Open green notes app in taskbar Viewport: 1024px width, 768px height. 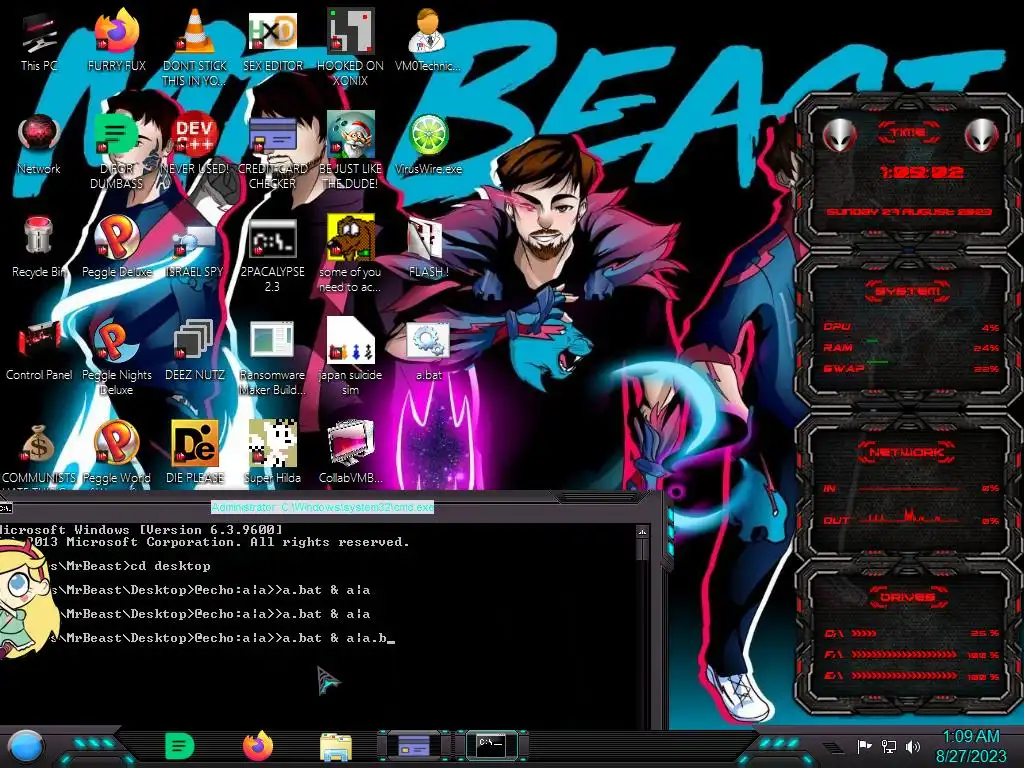coord(180,746)
